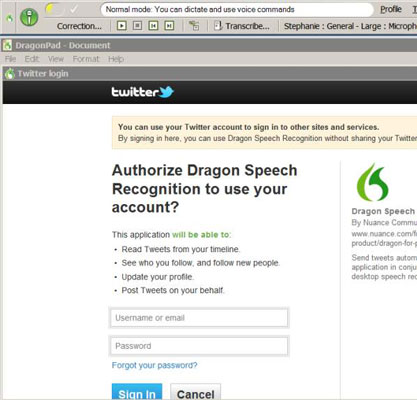This screenshot has height=400, width=417.
Task: Click the play back dictation button
Action: click(x=122, y=26)
